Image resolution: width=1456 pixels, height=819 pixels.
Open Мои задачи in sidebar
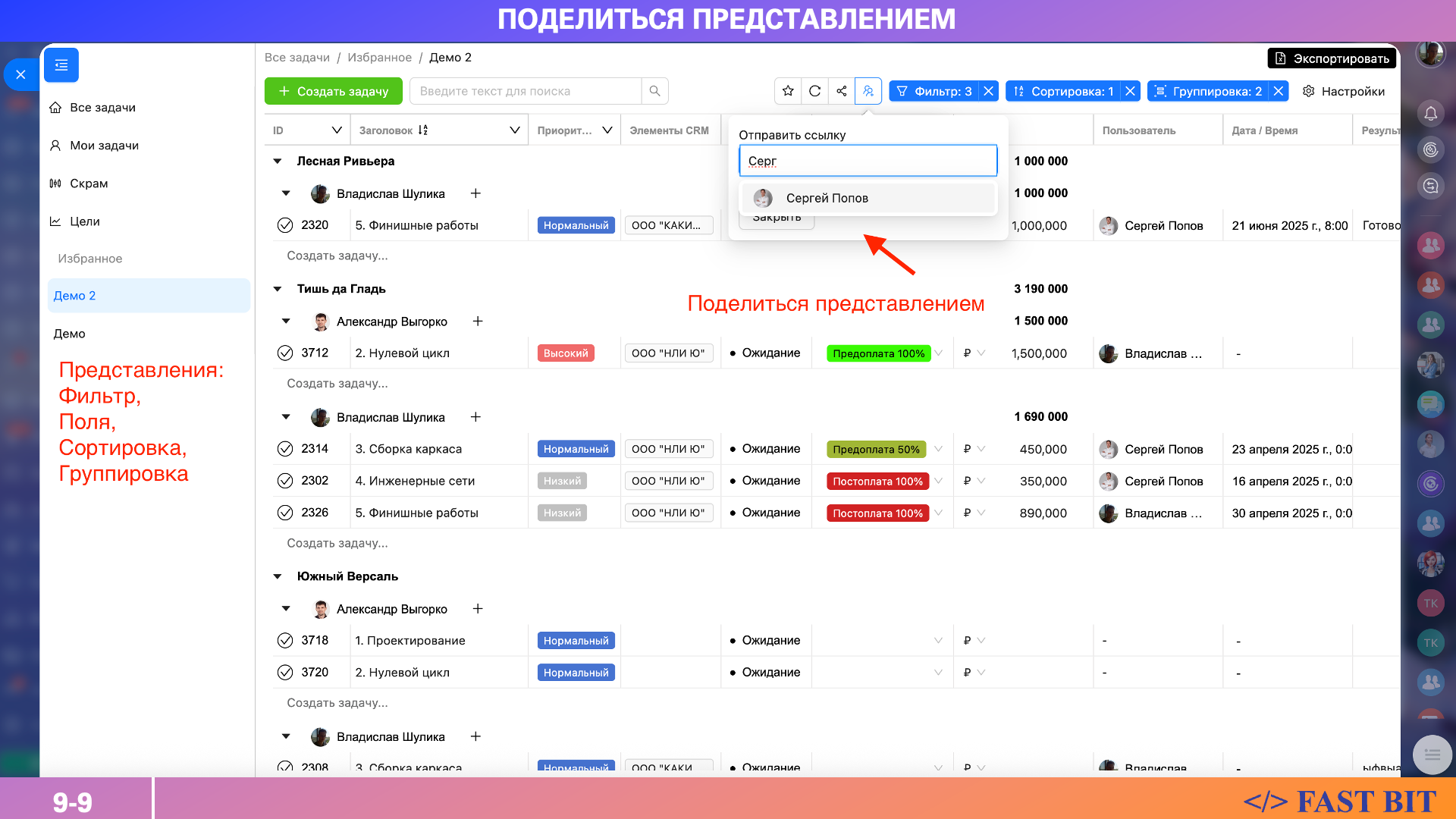(104, 146)
